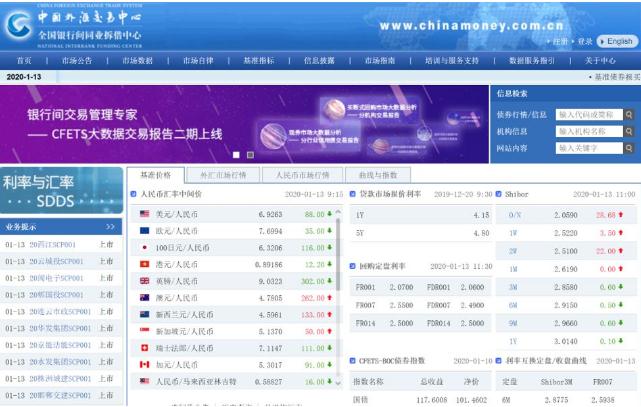The height and width of the screenshot is (407, 641).
Task: Click the exchange rate list scroll-down arrow
Action: click(x=338, y=383)
